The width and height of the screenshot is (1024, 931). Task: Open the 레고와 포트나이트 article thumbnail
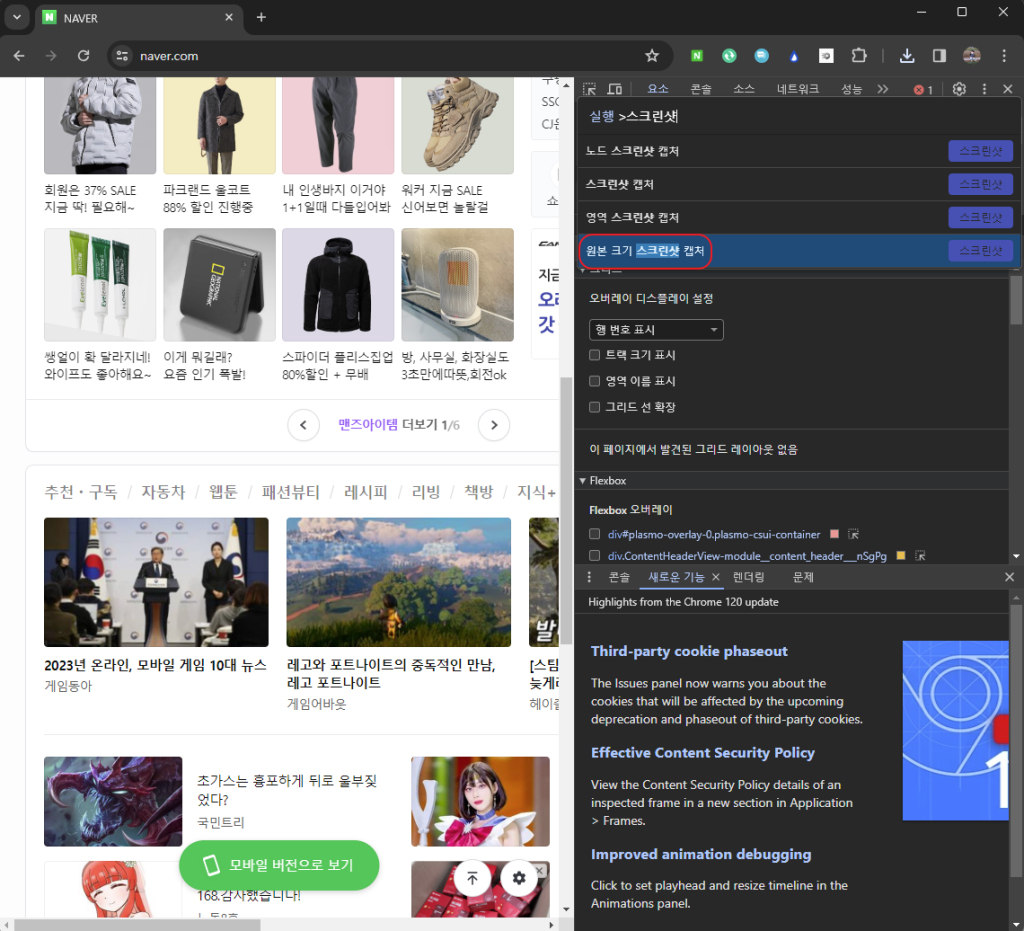(398, 582)
